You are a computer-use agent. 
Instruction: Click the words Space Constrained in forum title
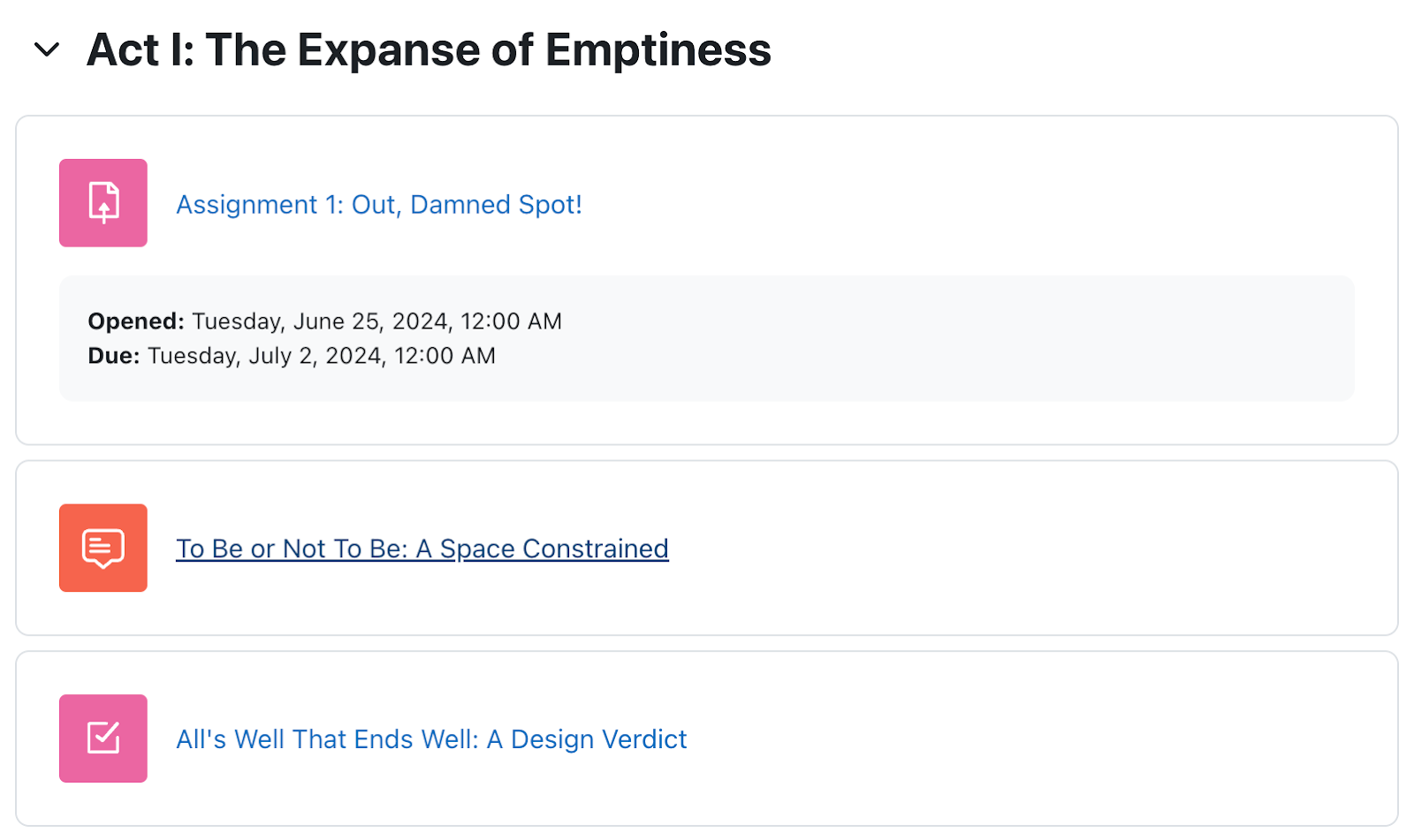554,549
